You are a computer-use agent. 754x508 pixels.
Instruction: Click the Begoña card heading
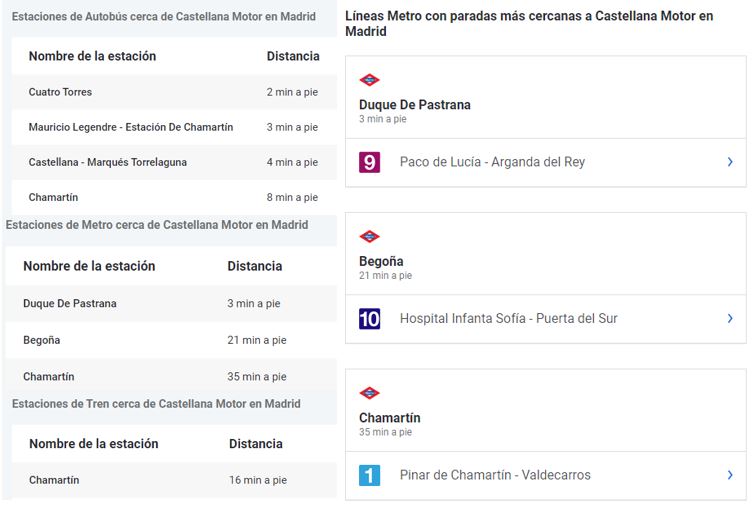381,261
